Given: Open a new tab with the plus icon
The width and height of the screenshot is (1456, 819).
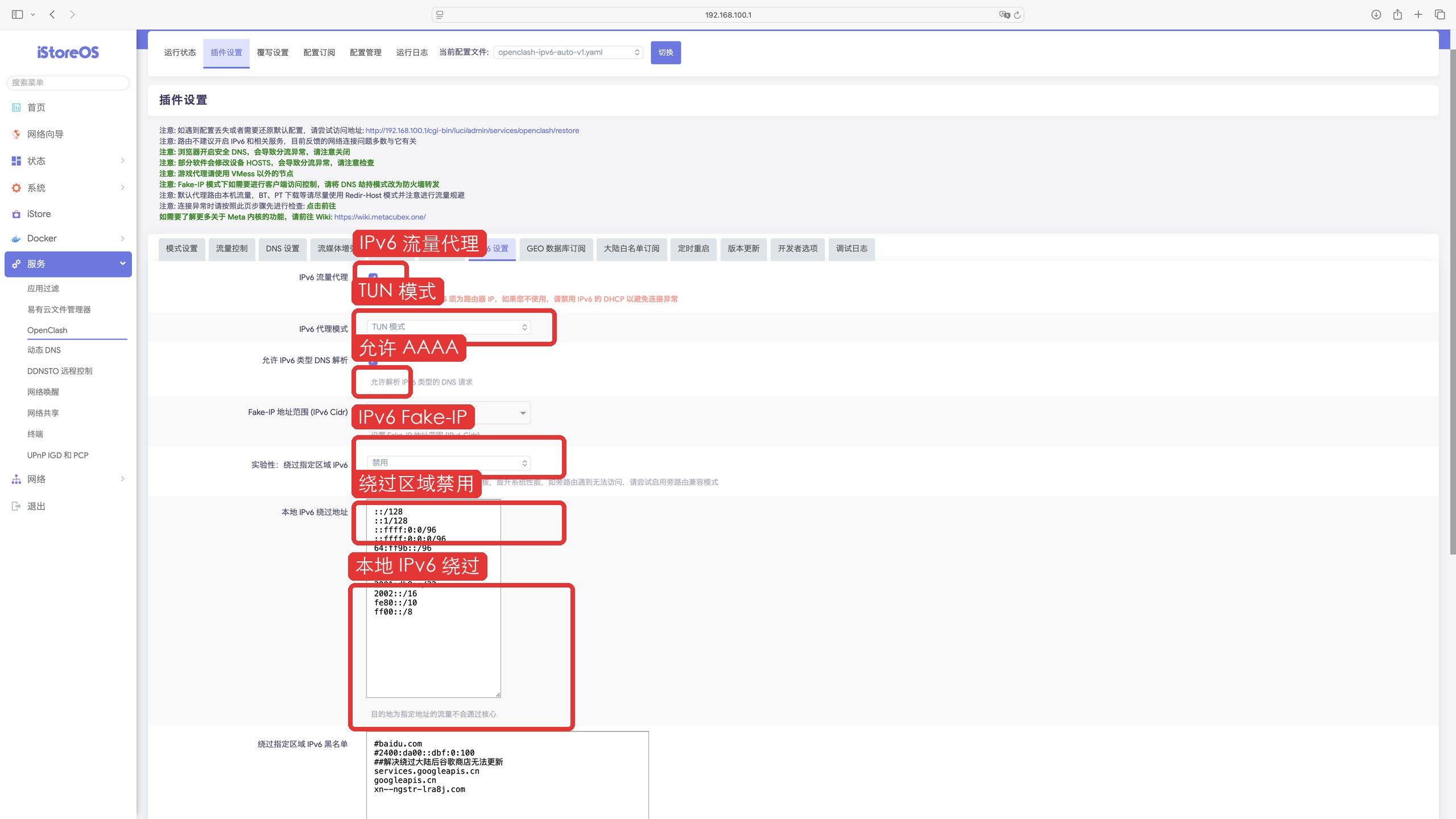Looking at the screenshot, I should click(x=1418, y=15).
